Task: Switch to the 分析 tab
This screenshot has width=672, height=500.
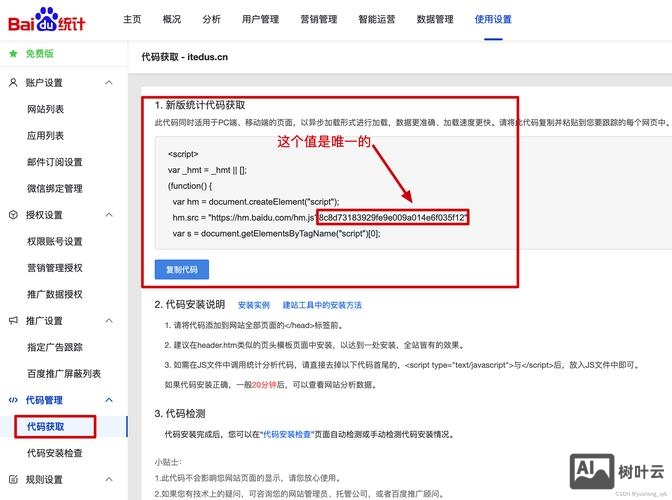Action: click(212, 19)
